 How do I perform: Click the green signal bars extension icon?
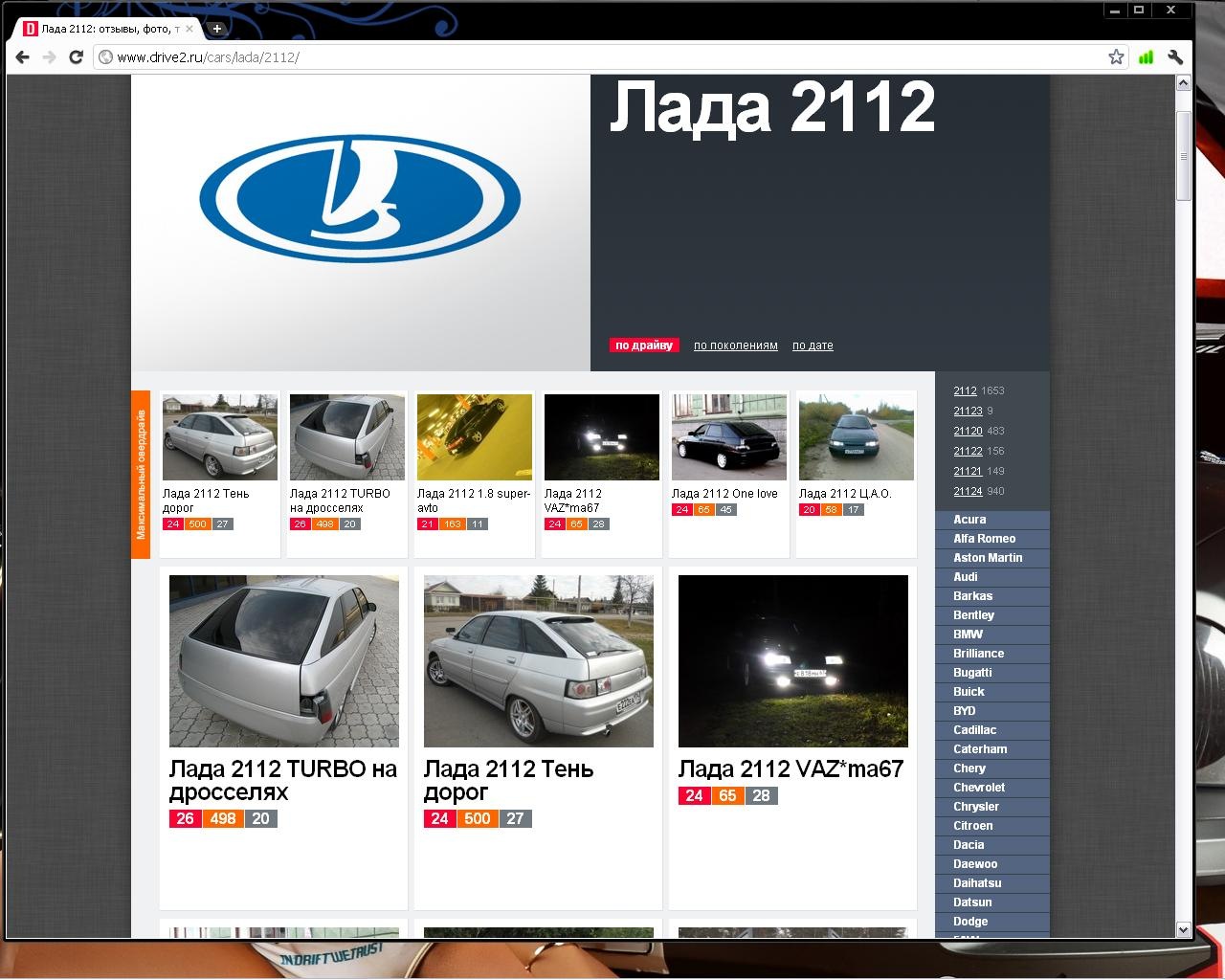coord(1146,57)
